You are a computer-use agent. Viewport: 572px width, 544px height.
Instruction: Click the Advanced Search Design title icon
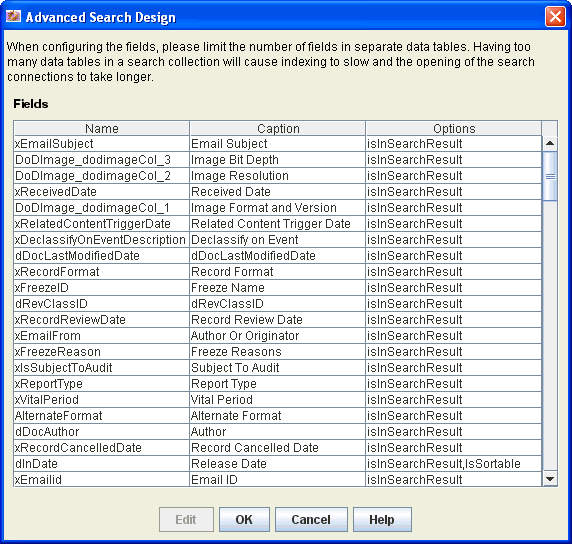tap(13, 16)
